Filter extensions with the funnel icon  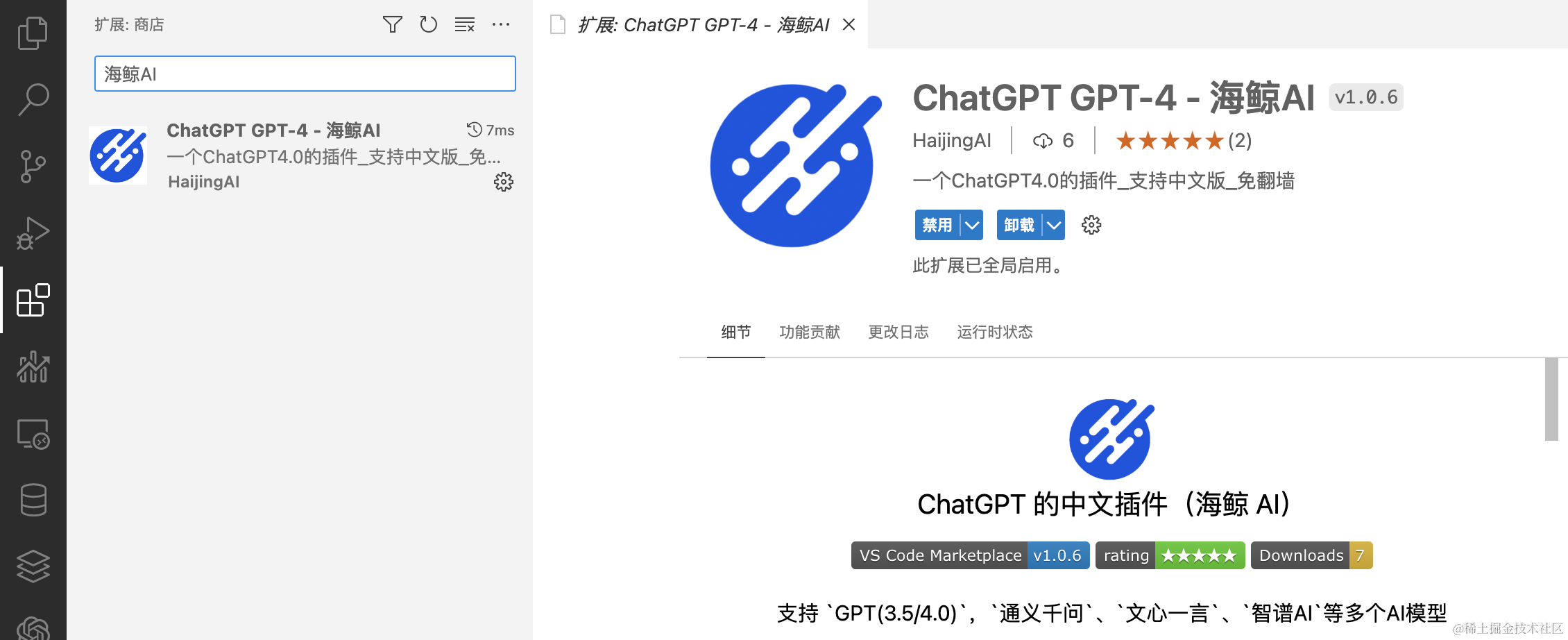(x=392, y=25)
